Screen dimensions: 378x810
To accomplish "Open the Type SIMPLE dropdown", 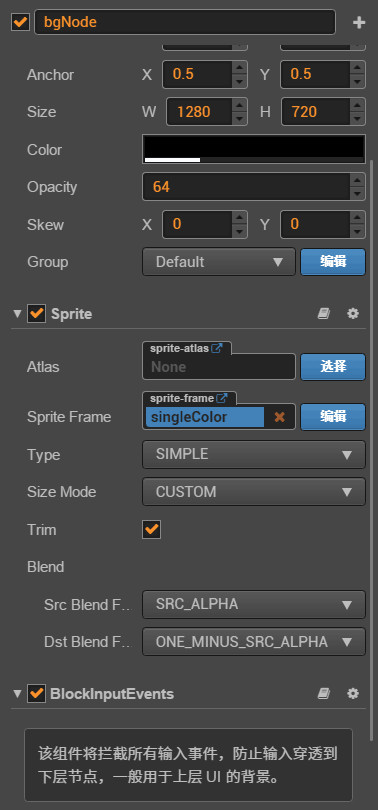I will pos(254,455).
